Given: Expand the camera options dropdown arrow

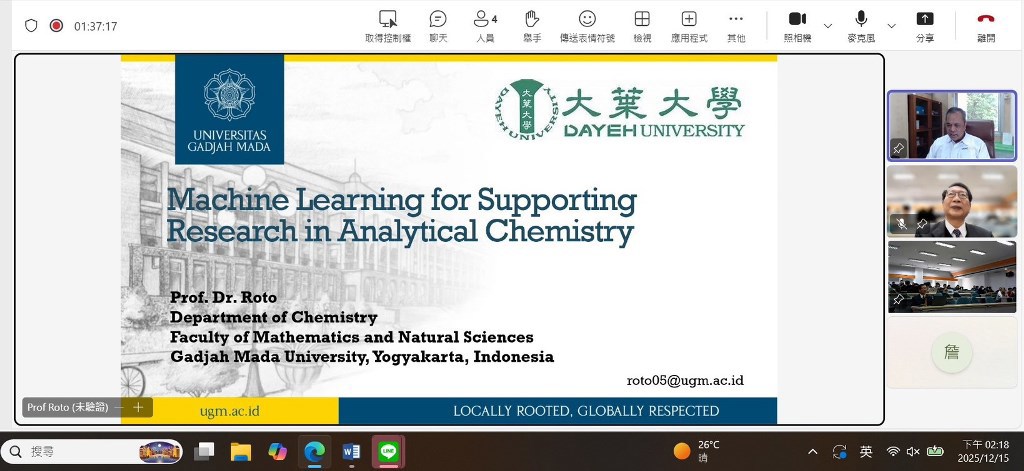Looking at the screenshot, I should (828, 25).
